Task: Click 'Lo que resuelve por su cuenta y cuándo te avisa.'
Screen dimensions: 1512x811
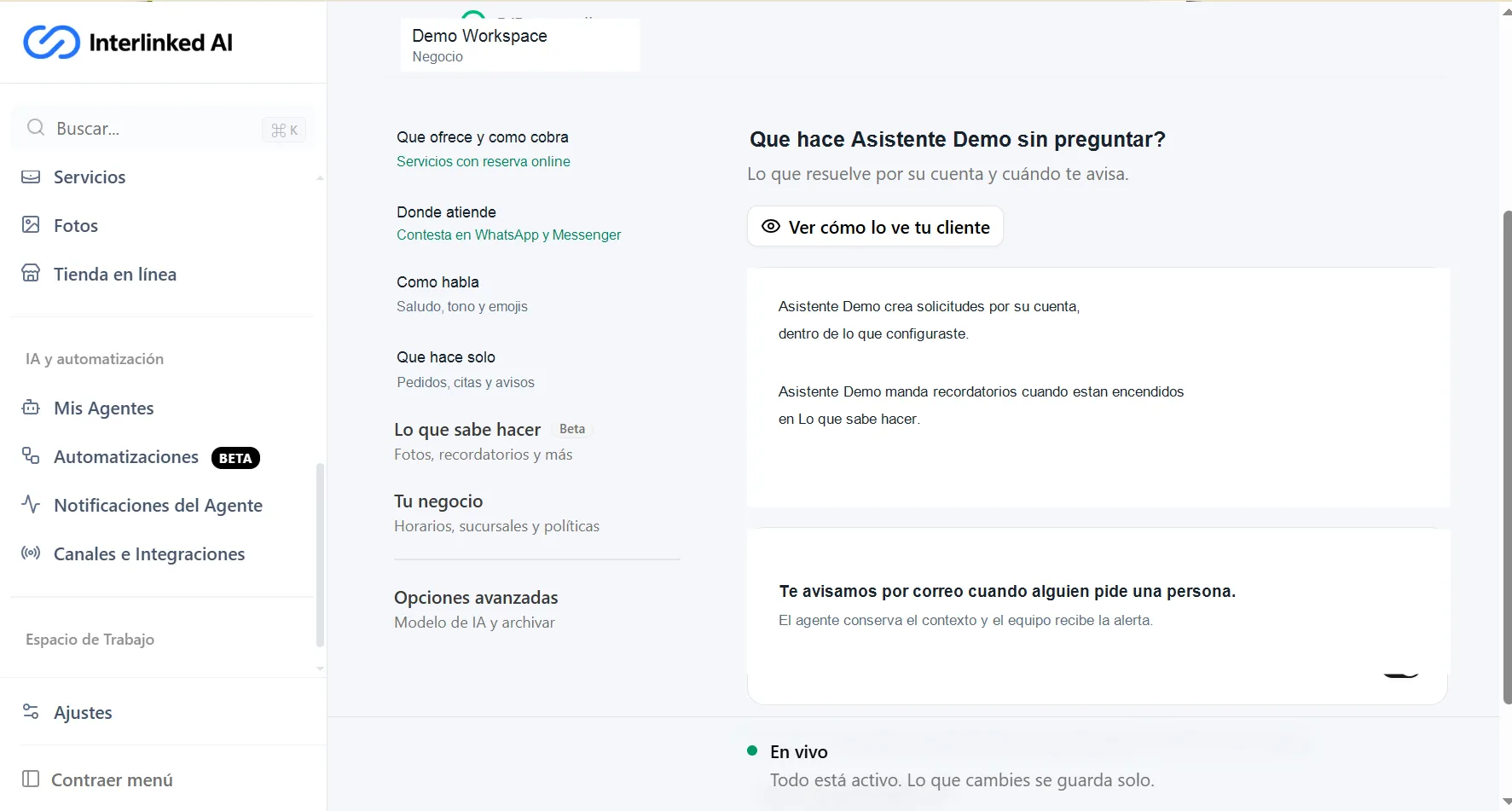Action: 938,174
